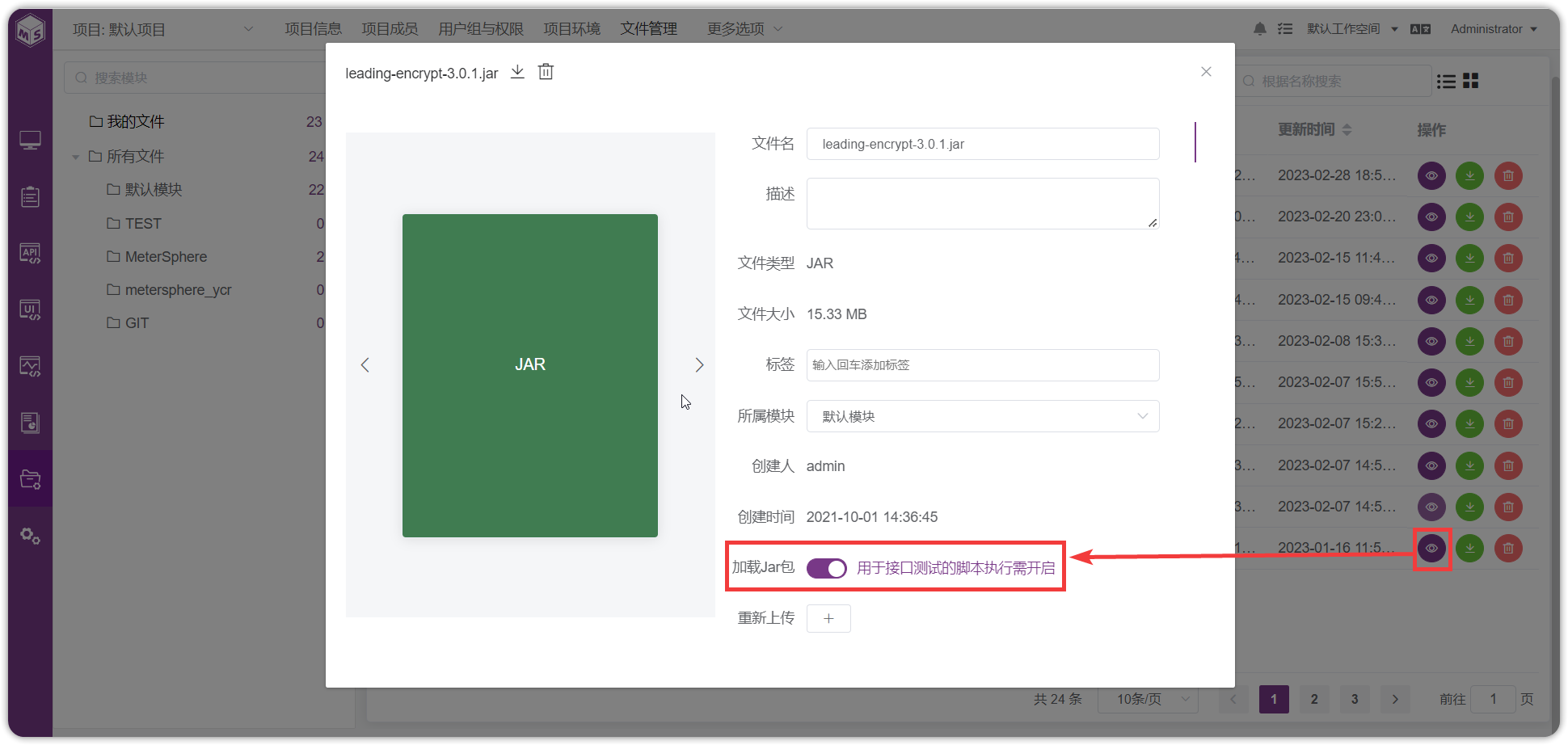Open performance testing icon in sidebar
This screenshot has height=745, width=1568.
(x=30, y=367)
